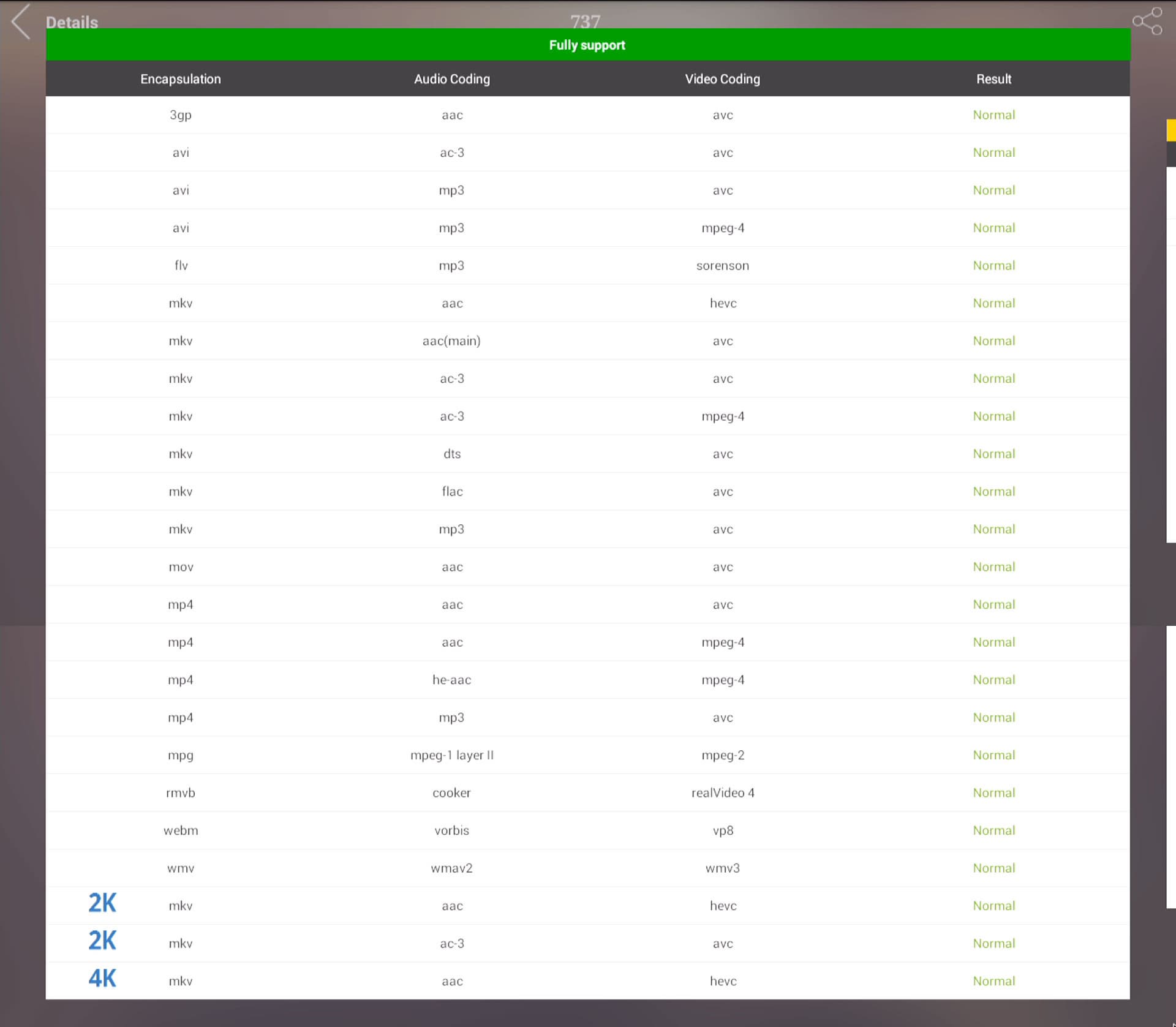Click the Result column header
1176x1027 pixels.
[993, 79]
